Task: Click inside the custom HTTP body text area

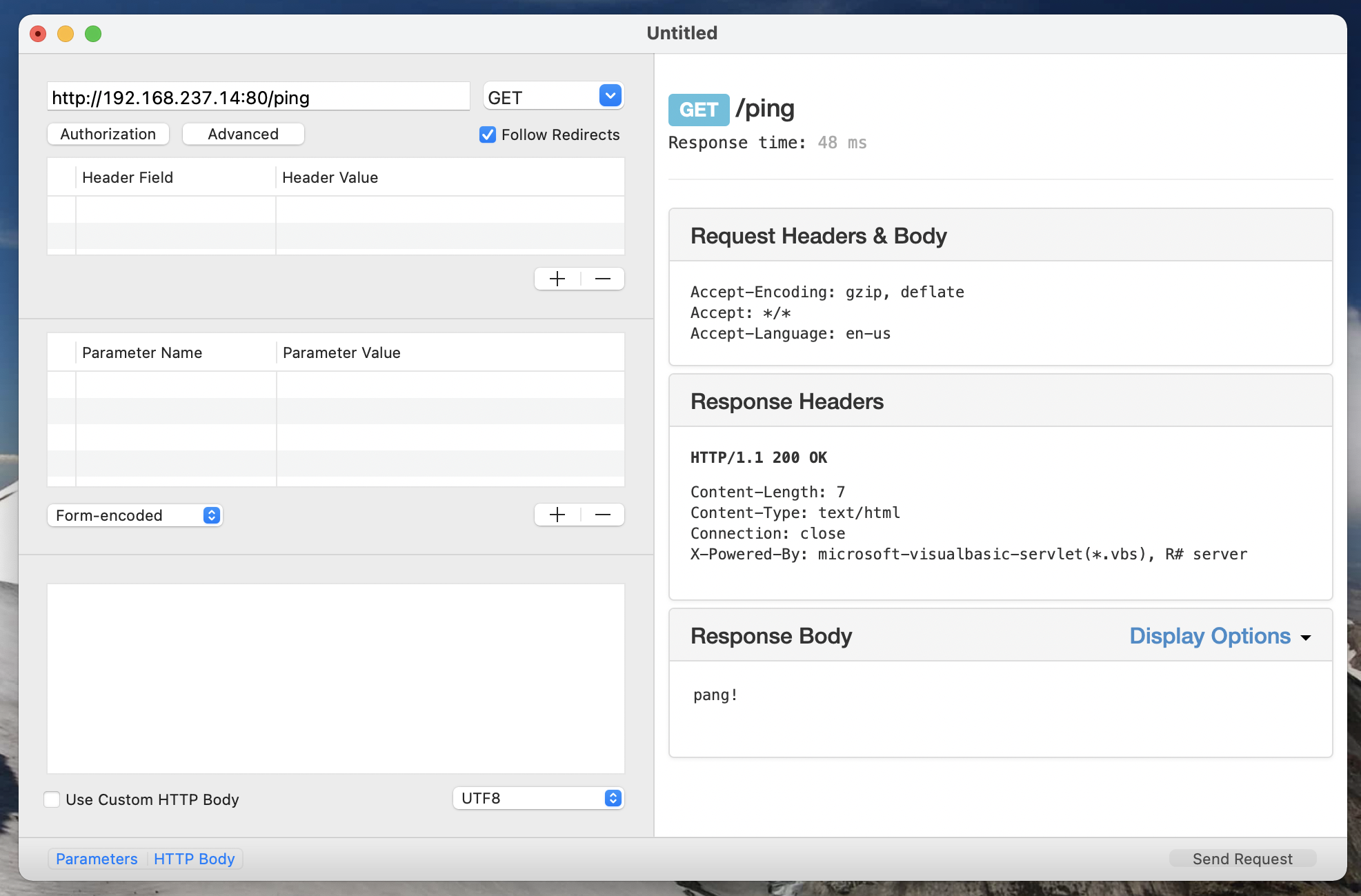Action: (336, 679)
